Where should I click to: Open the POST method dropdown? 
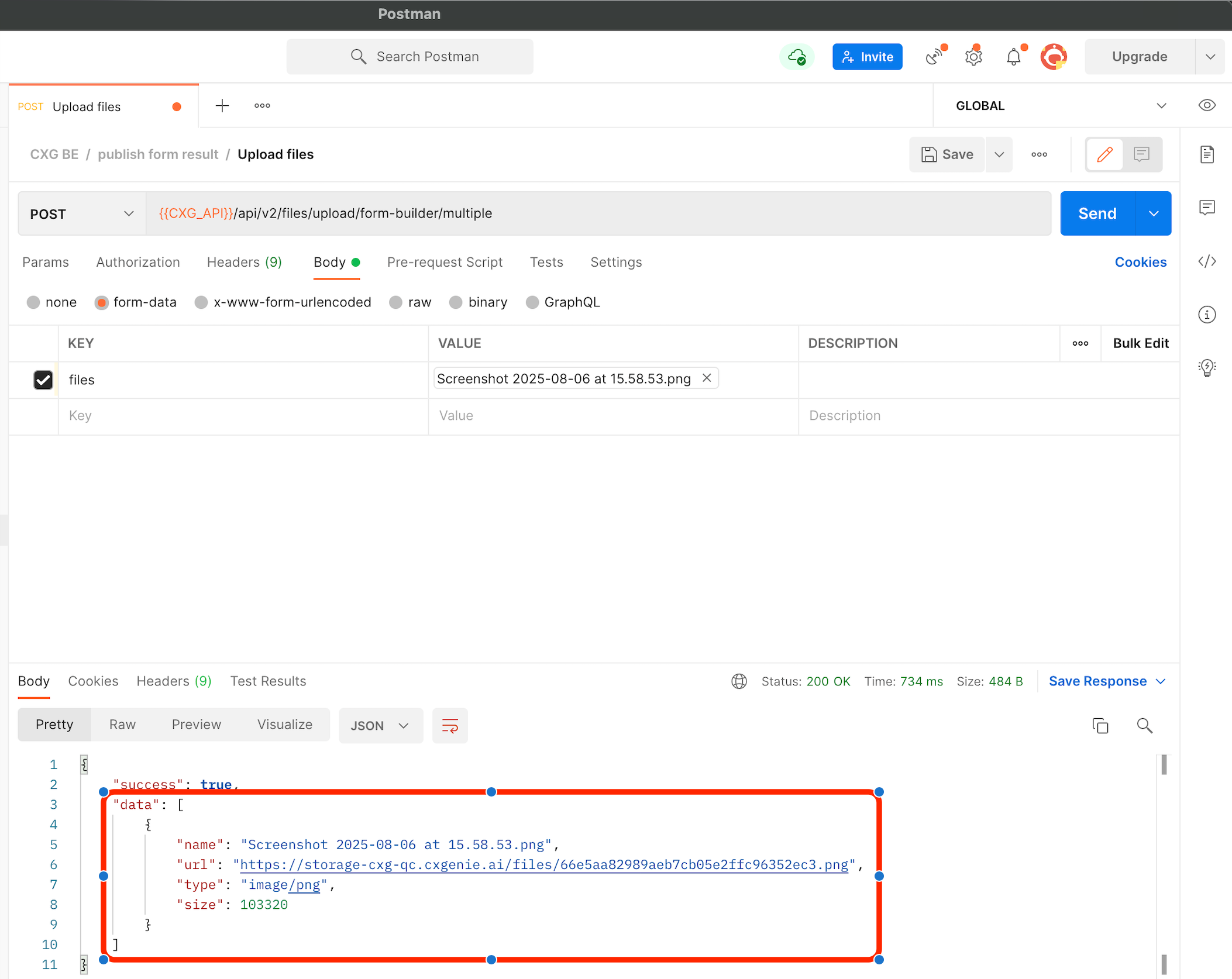click(x=82, y=214)
